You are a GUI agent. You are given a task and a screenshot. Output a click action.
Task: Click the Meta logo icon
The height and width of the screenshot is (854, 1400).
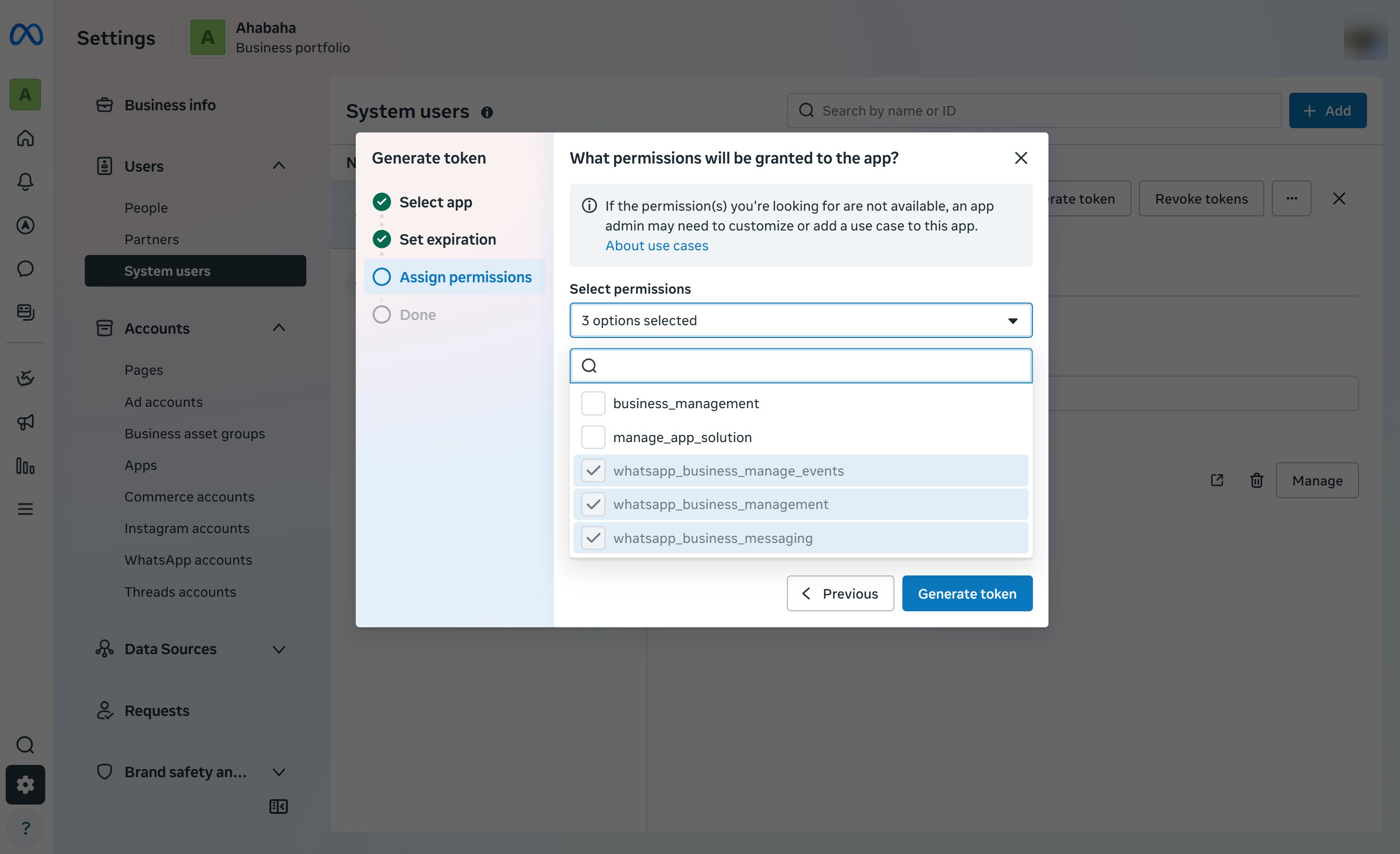(26, 35)
